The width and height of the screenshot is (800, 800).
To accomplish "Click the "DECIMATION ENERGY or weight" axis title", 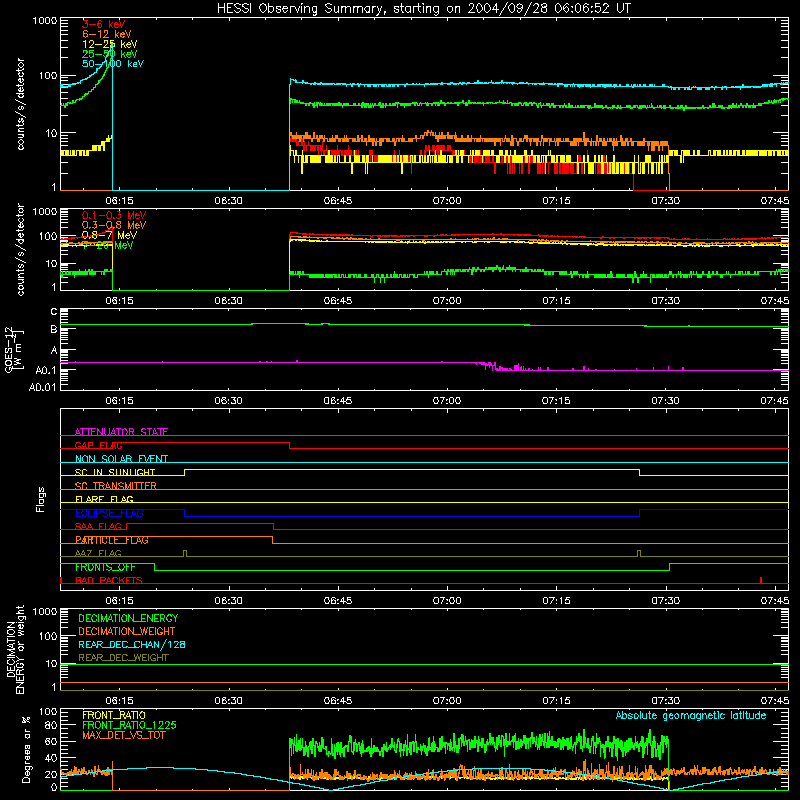I will 15,649.
